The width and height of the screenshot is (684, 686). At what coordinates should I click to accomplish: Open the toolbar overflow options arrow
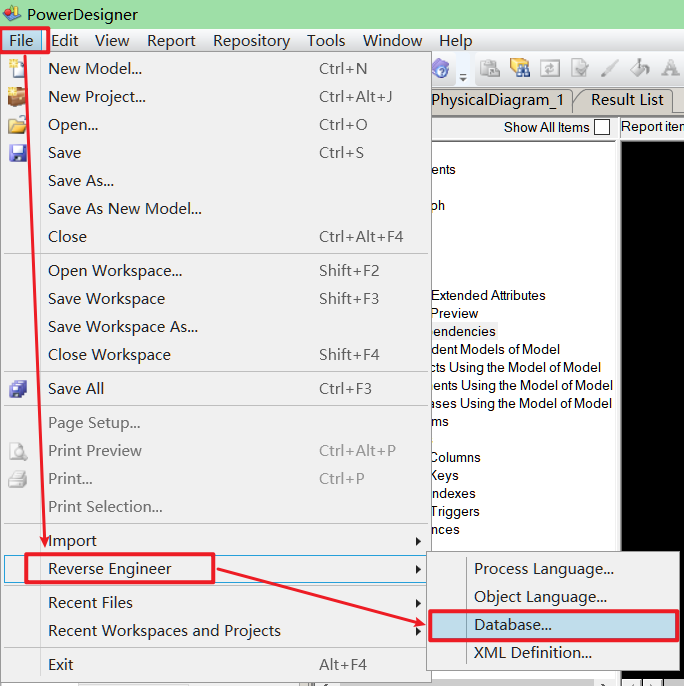point(463,77)
